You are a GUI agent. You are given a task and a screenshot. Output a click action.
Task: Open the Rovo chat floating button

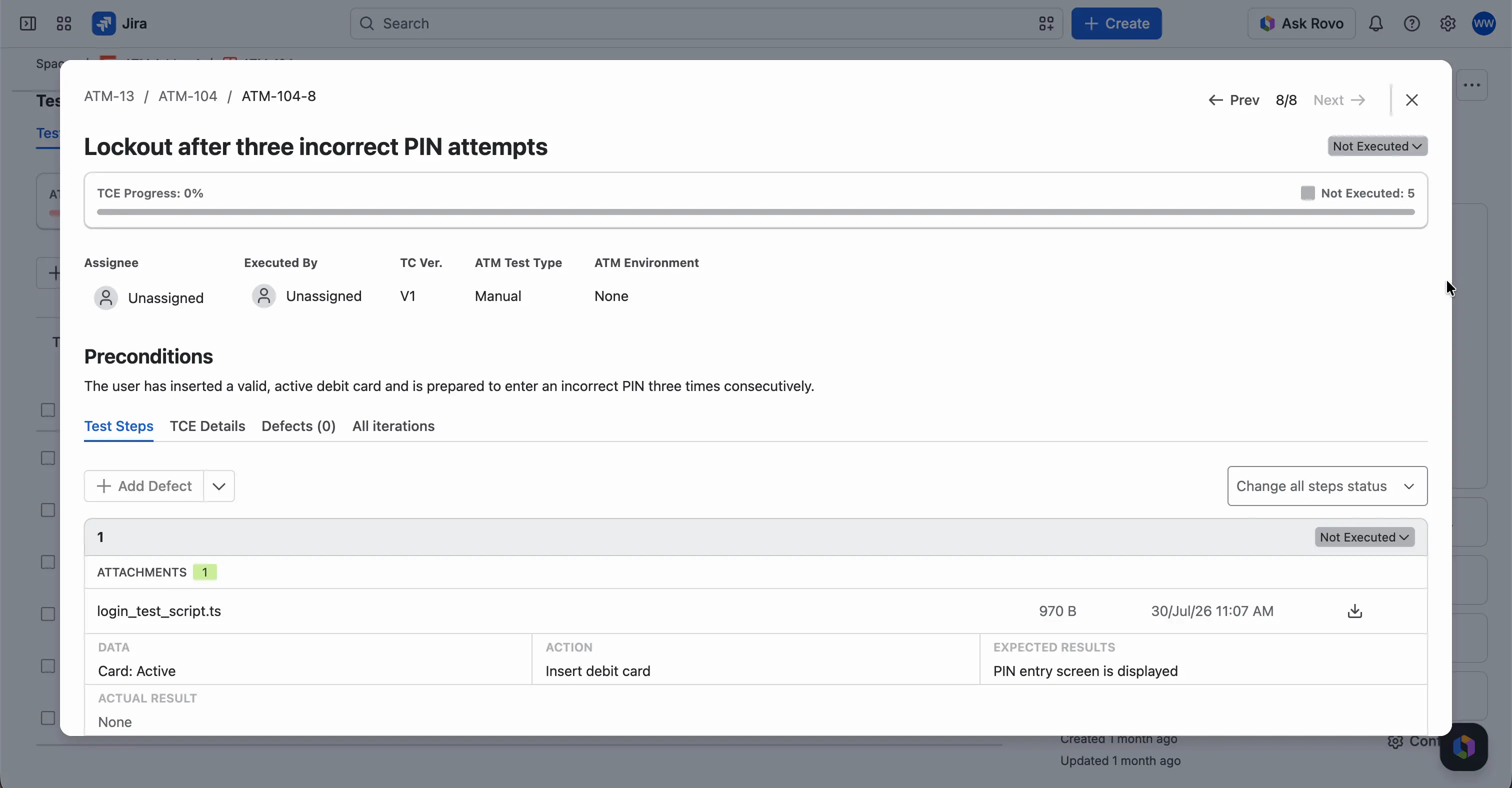coord(1463,747)
